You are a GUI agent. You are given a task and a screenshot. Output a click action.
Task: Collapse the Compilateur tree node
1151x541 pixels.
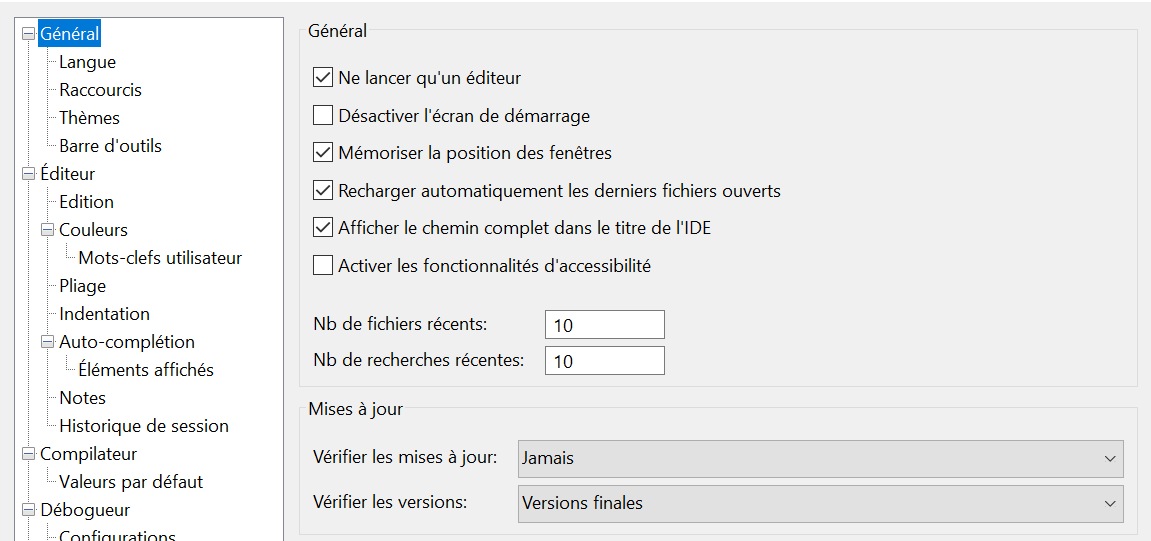29,454
